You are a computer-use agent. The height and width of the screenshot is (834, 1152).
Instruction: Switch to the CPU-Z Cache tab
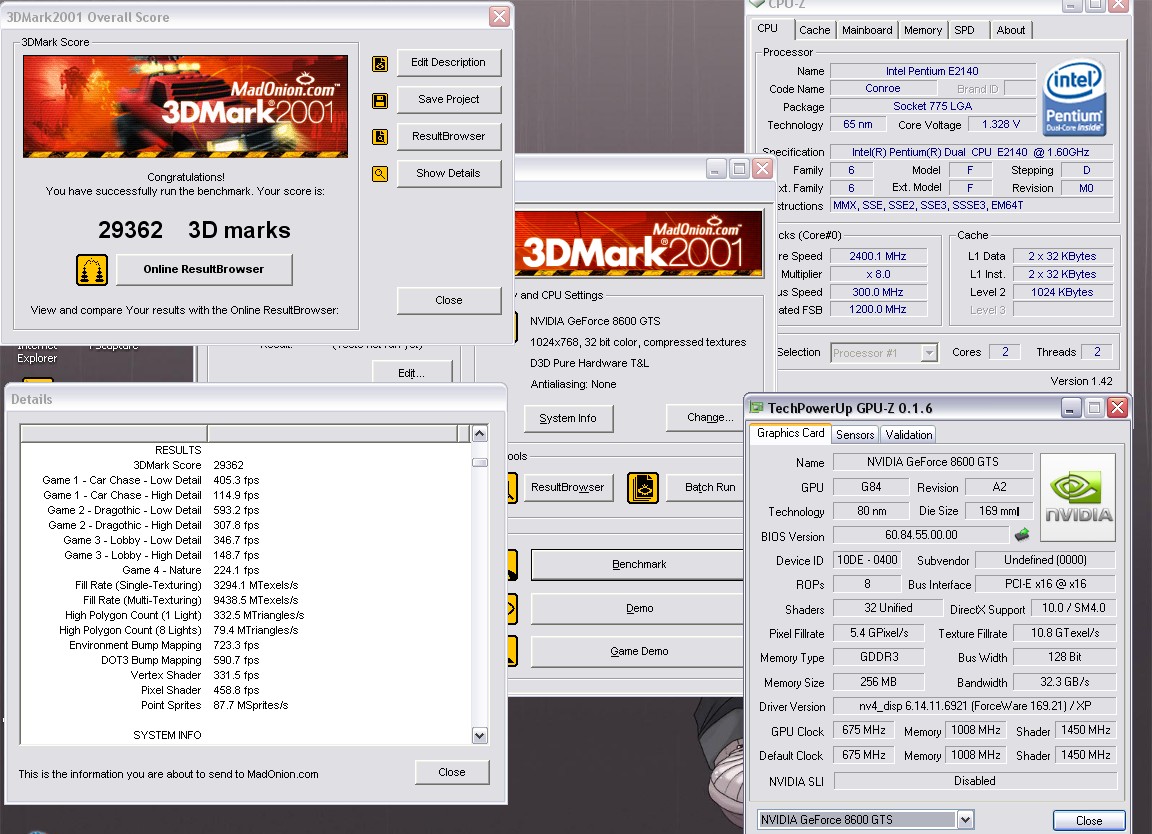coord(815,30)
